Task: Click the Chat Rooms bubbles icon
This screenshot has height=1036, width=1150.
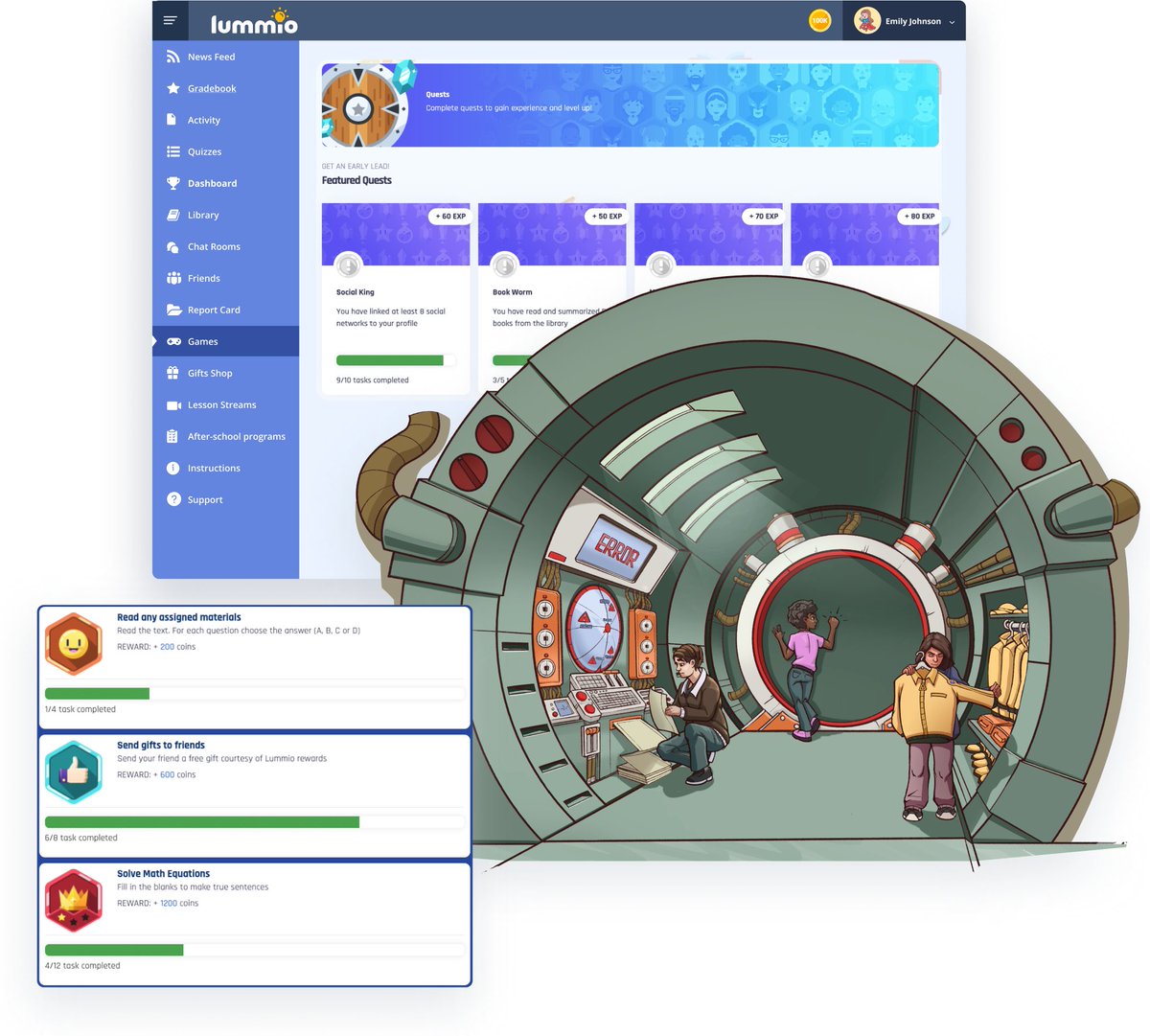Action: pos(172,246)
